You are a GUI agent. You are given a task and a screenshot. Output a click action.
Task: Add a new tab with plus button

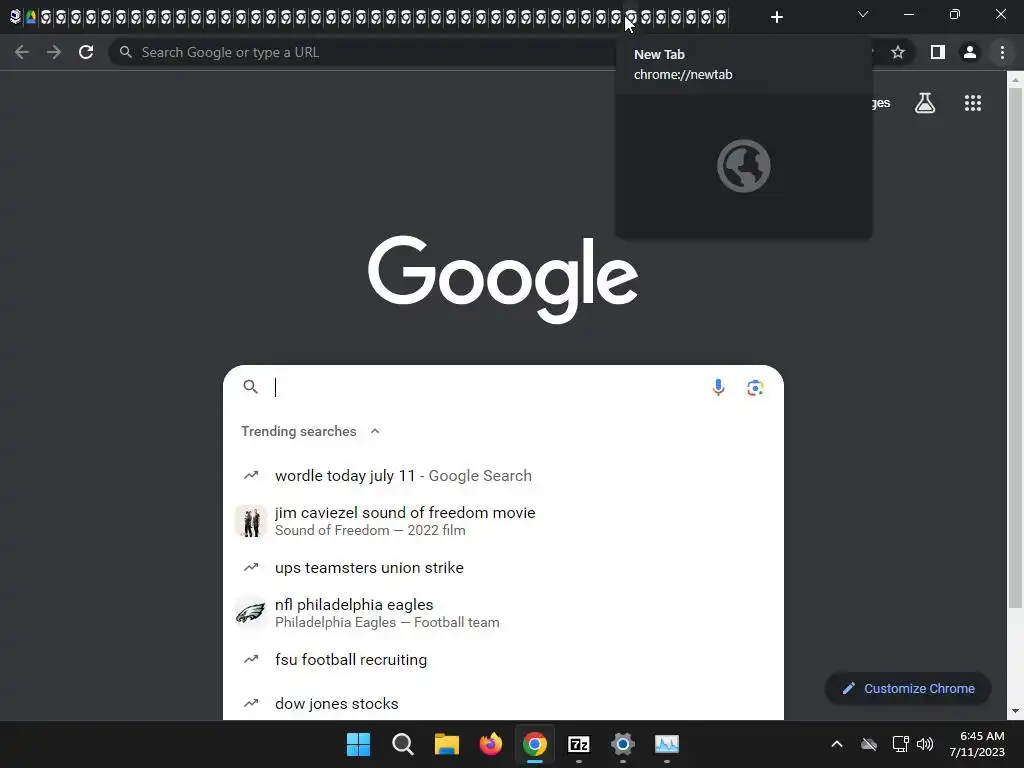pyautogui.click(x=776, y=17)
